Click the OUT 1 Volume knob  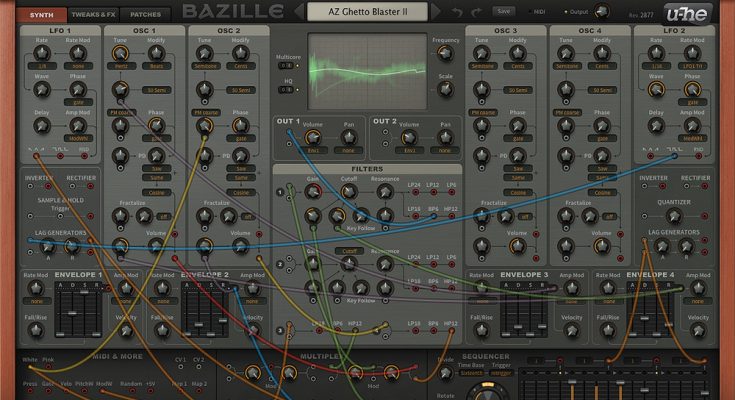point(315,138)
